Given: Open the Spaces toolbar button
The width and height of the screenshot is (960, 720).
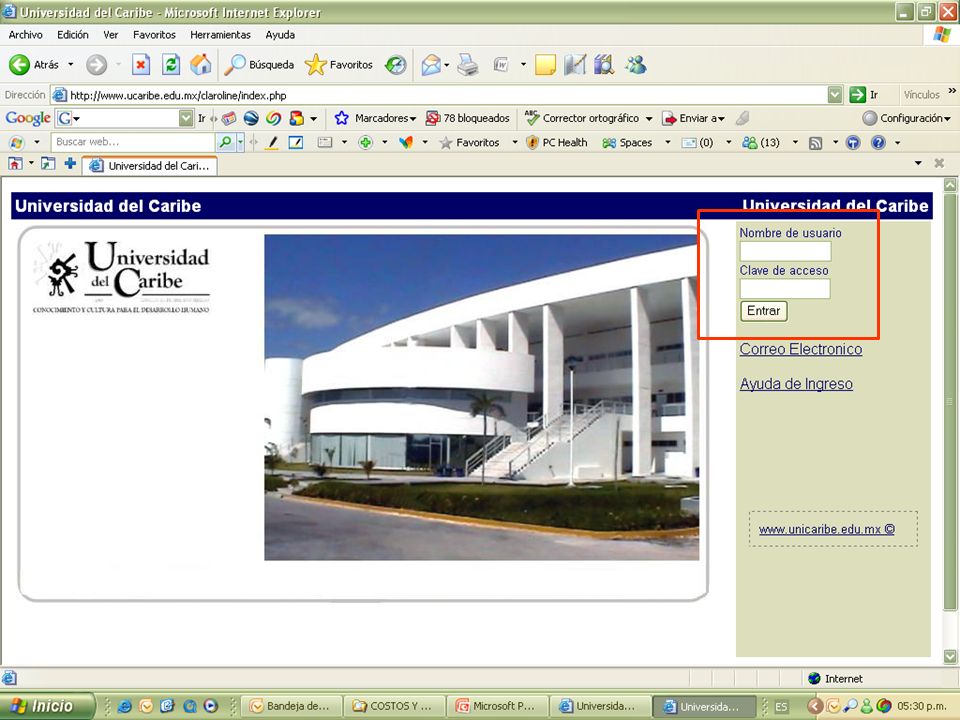Looking at the screenshot, I should [x=628, y=143].
